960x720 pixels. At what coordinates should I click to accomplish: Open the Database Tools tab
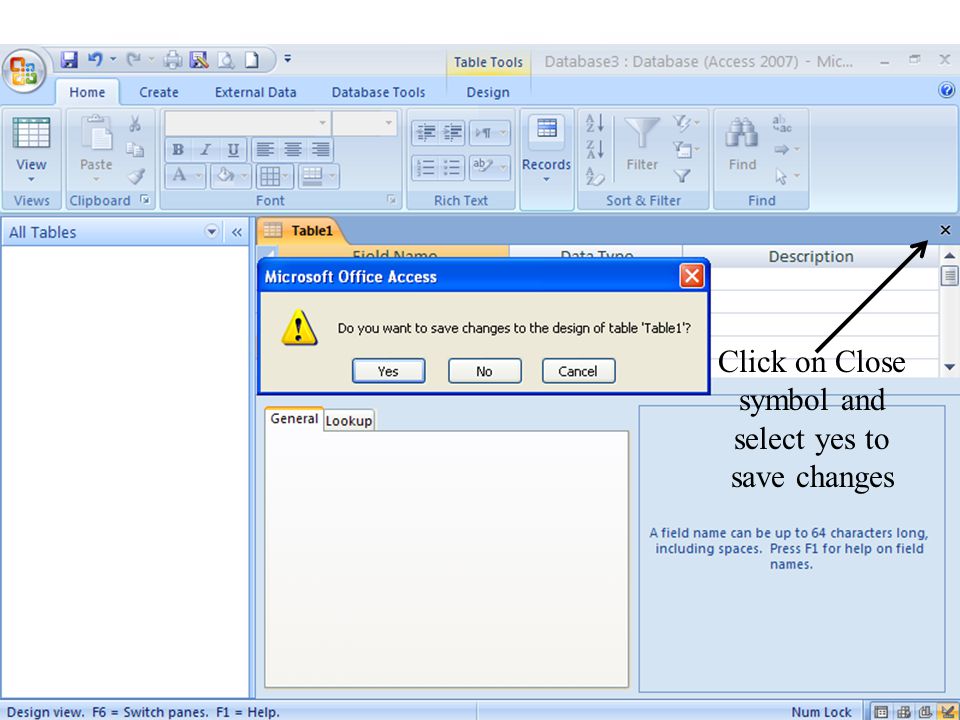(378, 92)
